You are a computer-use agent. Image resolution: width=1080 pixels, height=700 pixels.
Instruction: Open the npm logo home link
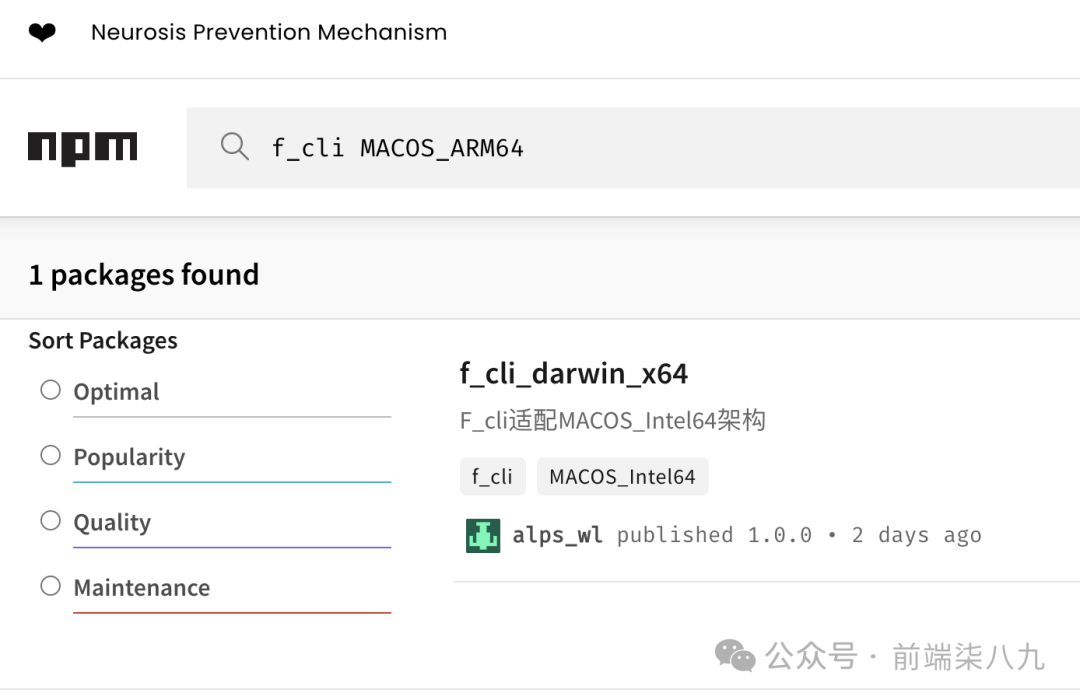pos(83,148)
